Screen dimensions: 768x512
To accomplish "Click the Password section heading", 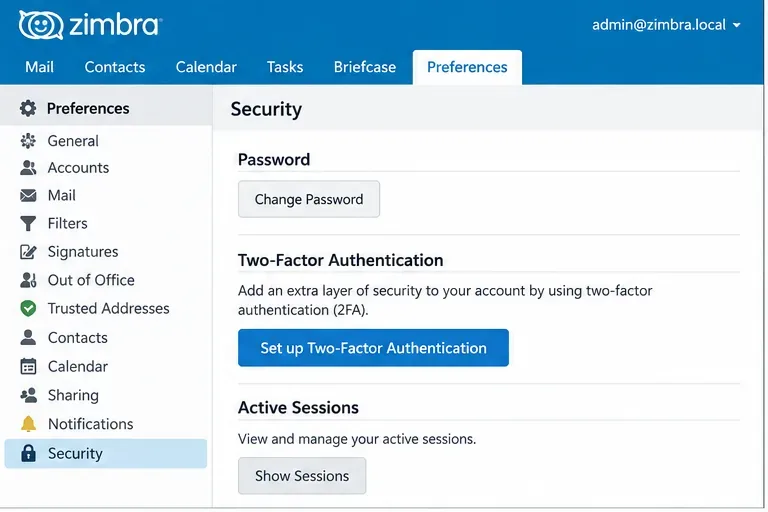I will click(274, 160).
